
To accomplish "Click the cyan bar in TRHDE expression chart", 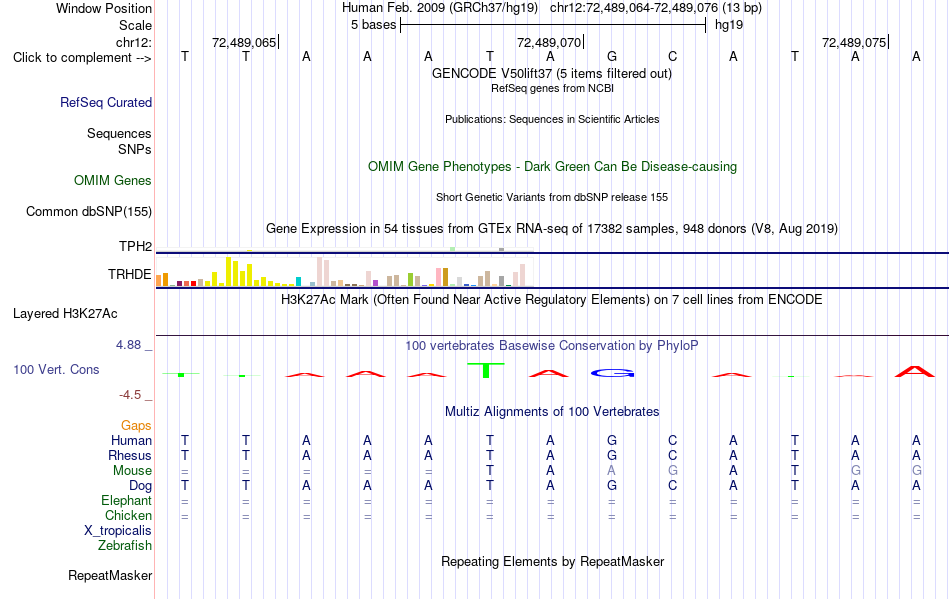I will [x=298, y=282].
